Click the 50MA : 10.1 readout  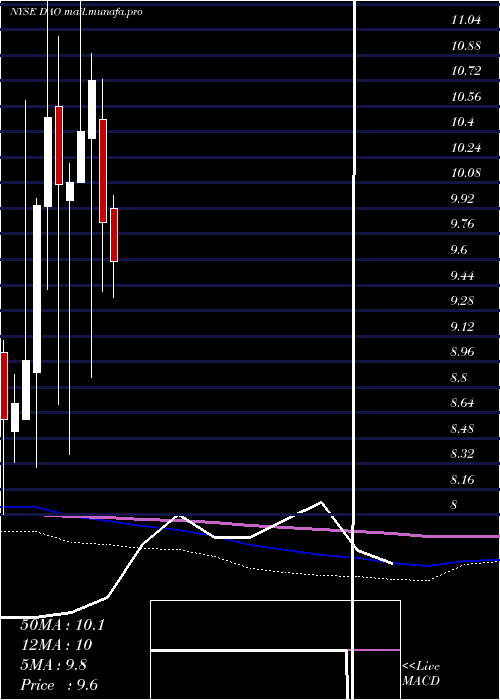pos(62,625)
